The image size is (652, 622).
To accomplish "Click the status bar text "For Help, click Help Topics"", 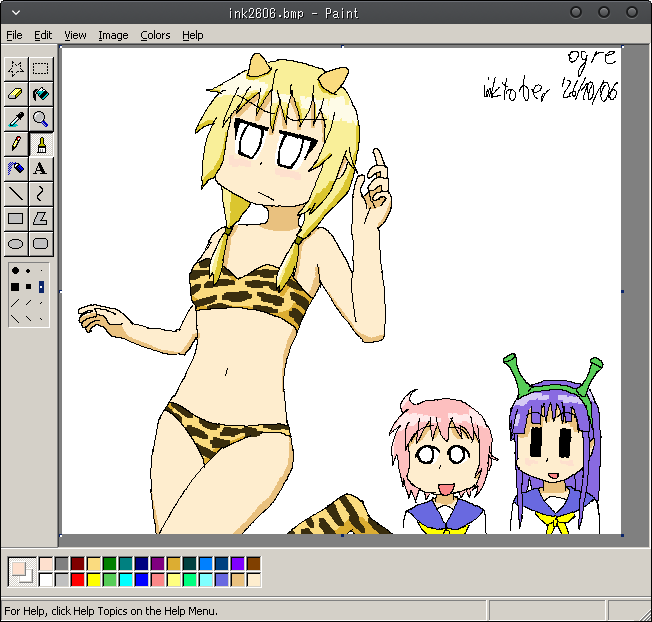I will [111, 611].
